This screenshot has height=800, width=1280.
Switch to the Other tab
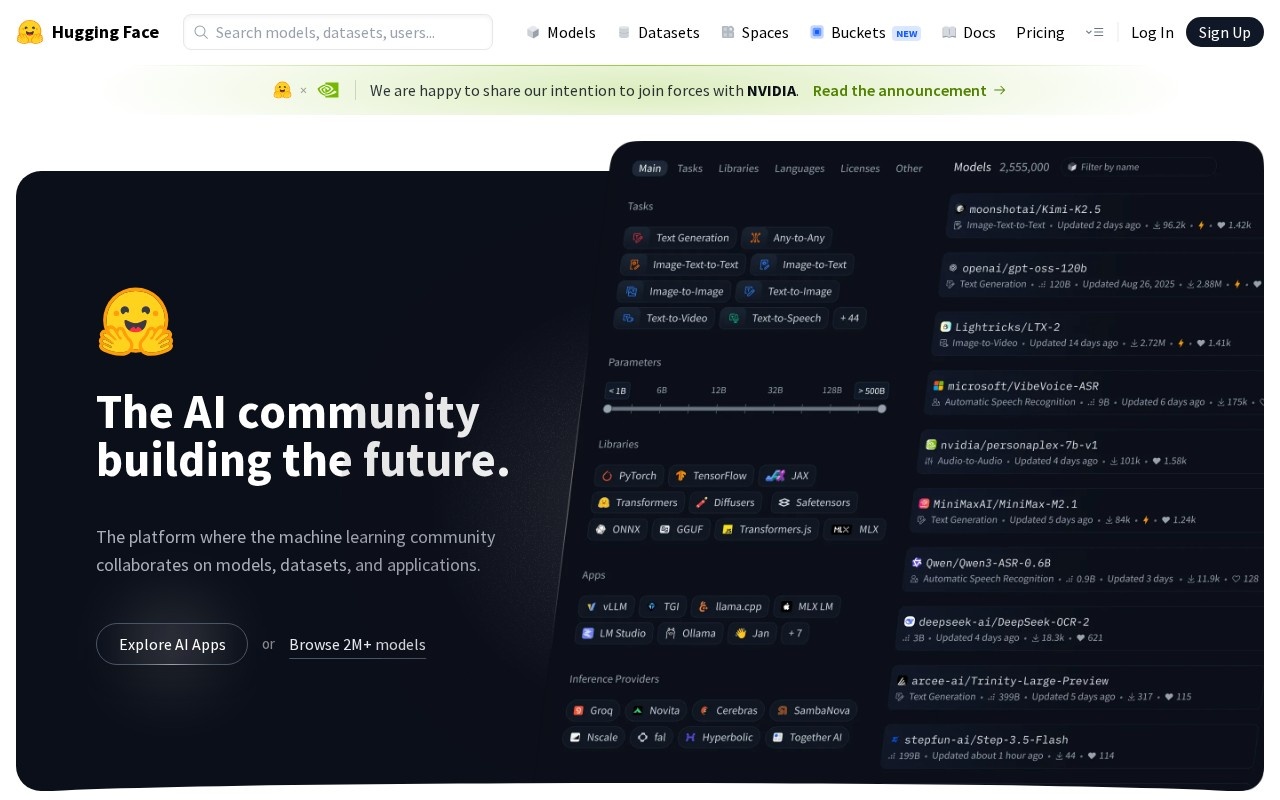pos(909,168)
